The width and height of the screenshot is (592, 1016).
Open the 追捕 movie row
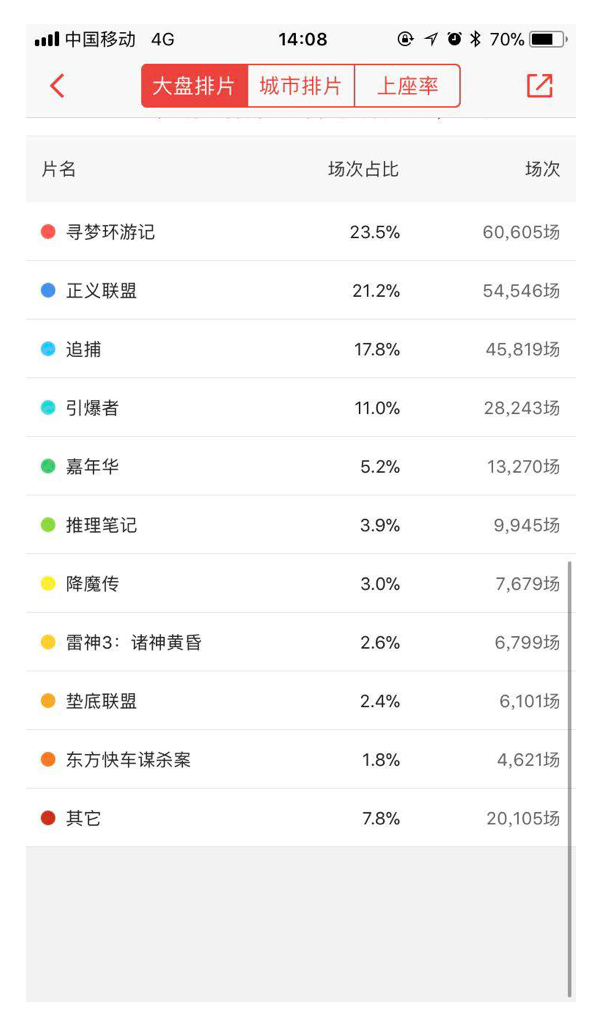[x=301, y=349]
